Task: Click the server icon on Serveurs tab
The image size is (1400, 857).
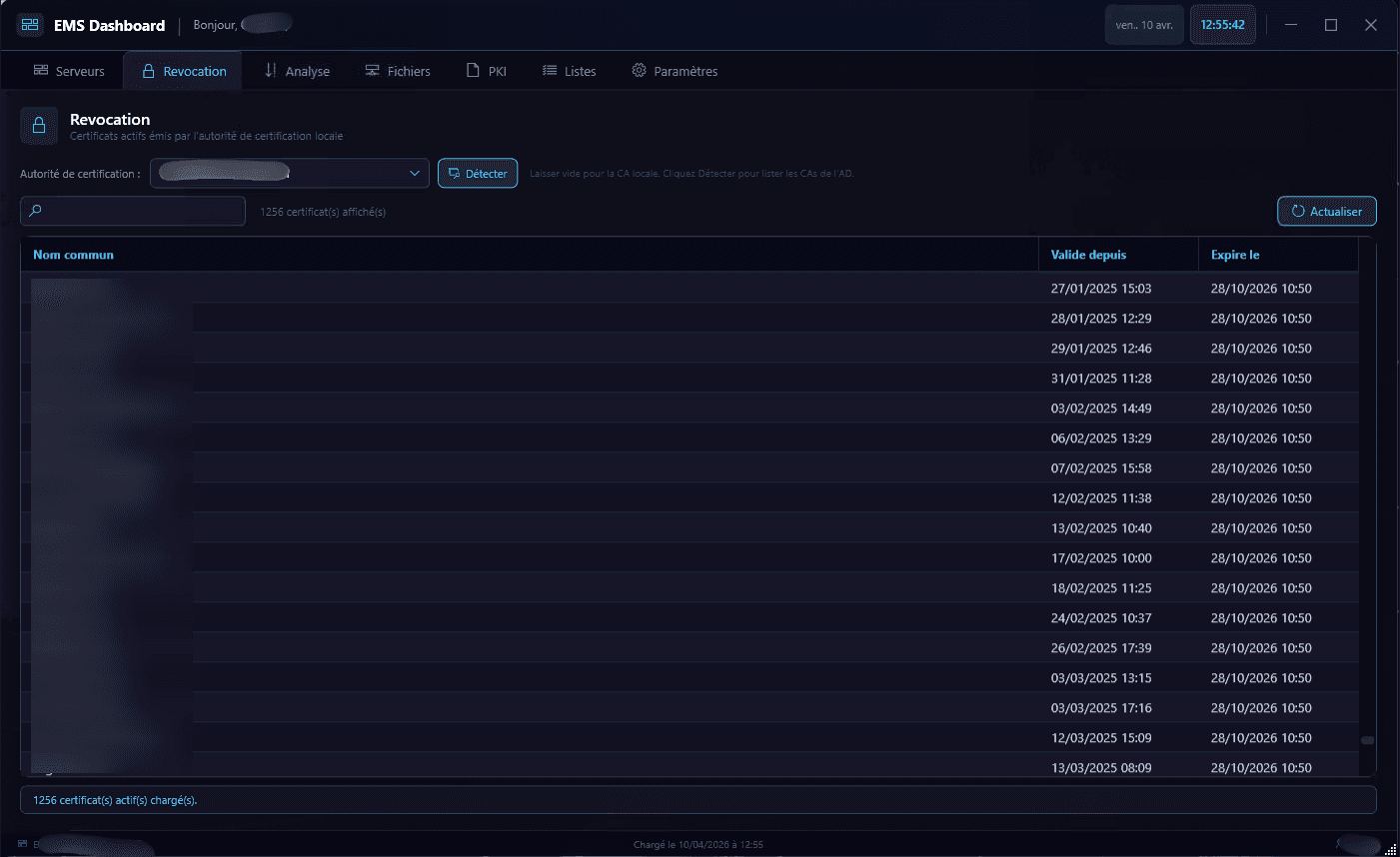Action: [41, 71]
